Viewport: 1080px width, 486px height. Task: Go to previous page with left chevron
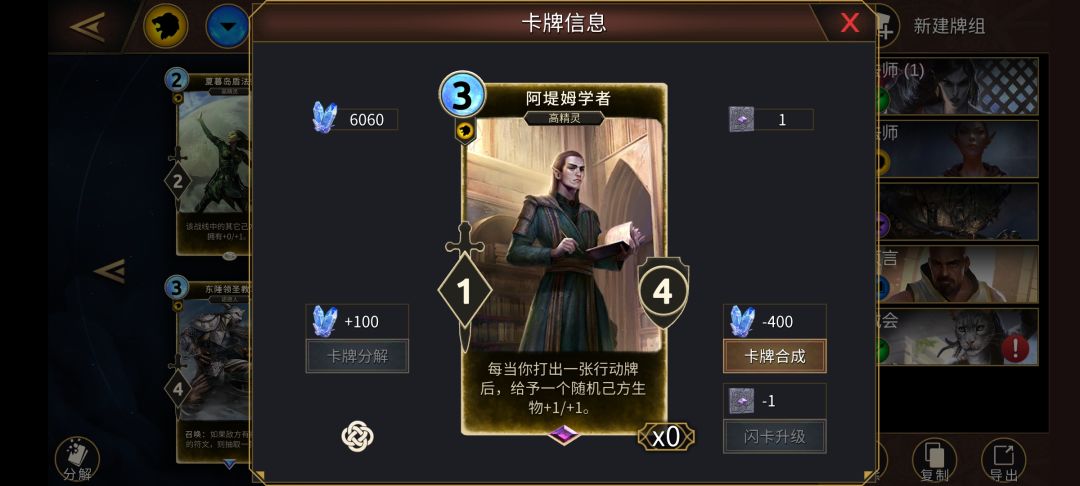tap(110, 271)
